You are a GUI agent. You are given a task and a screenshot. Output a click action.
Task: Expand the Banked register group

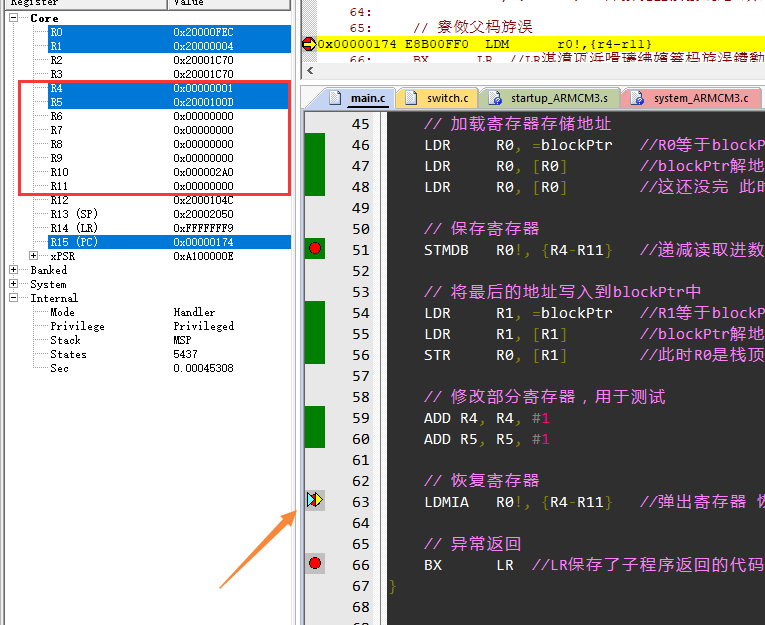coord(14,269)
